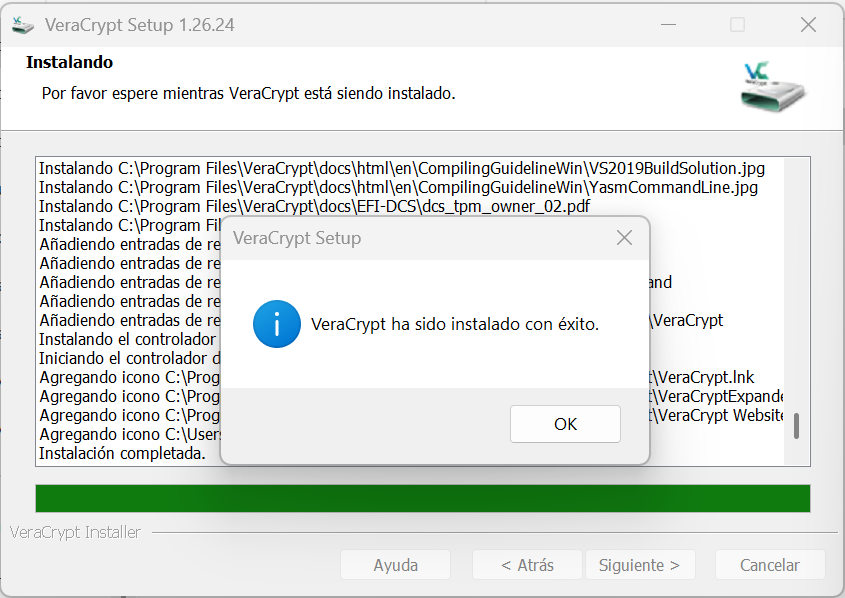Click OK in the success dialog
The image size is (845, 598).
point(565,424)
